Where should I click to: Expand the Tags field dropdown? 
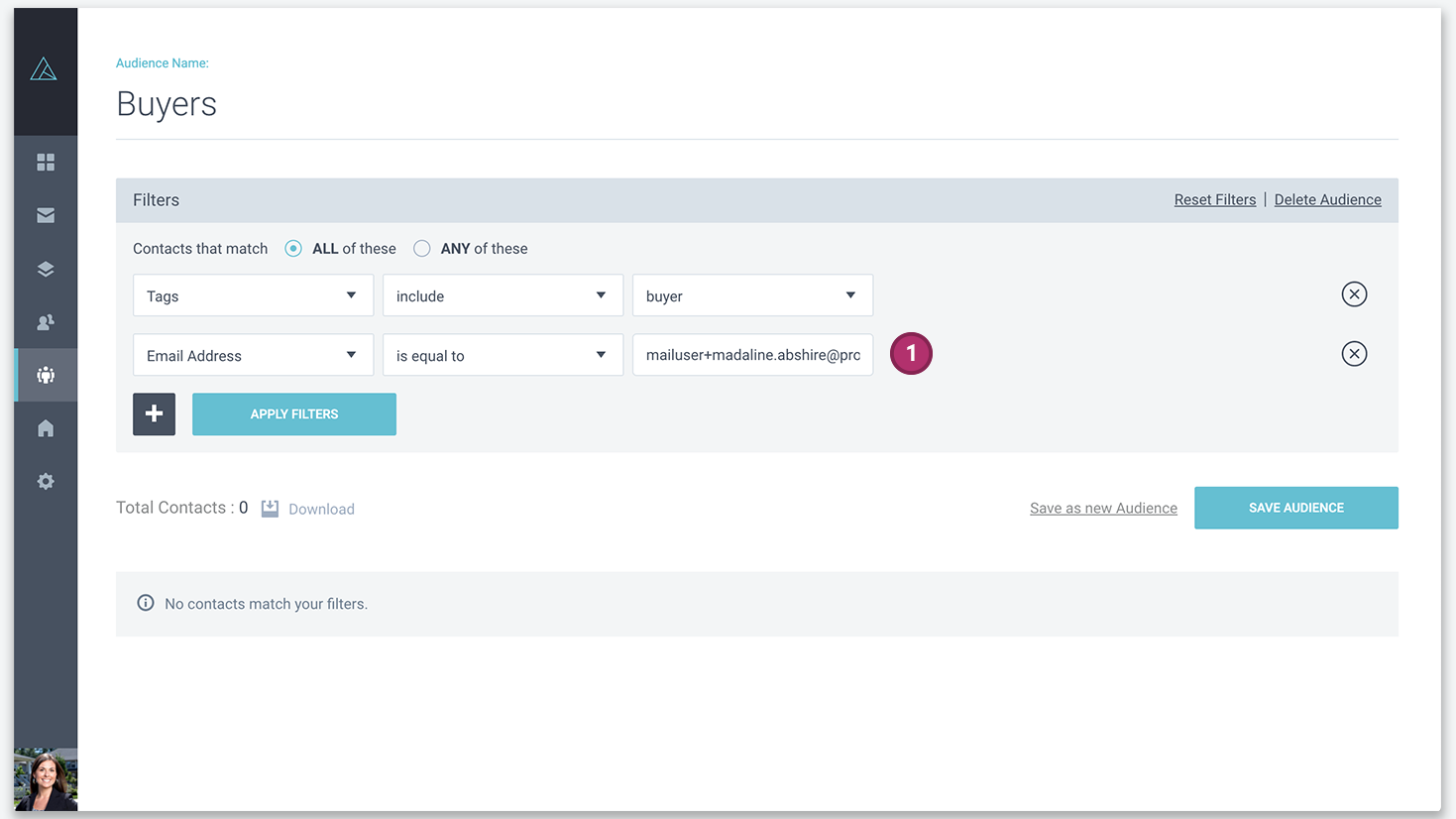(x=253, y=295)
